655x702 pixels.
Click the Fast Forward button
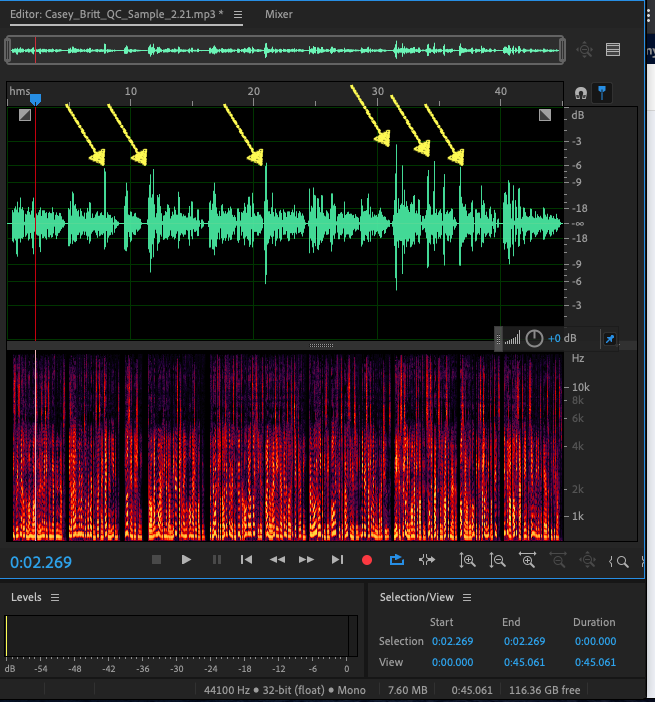[306, 560]
